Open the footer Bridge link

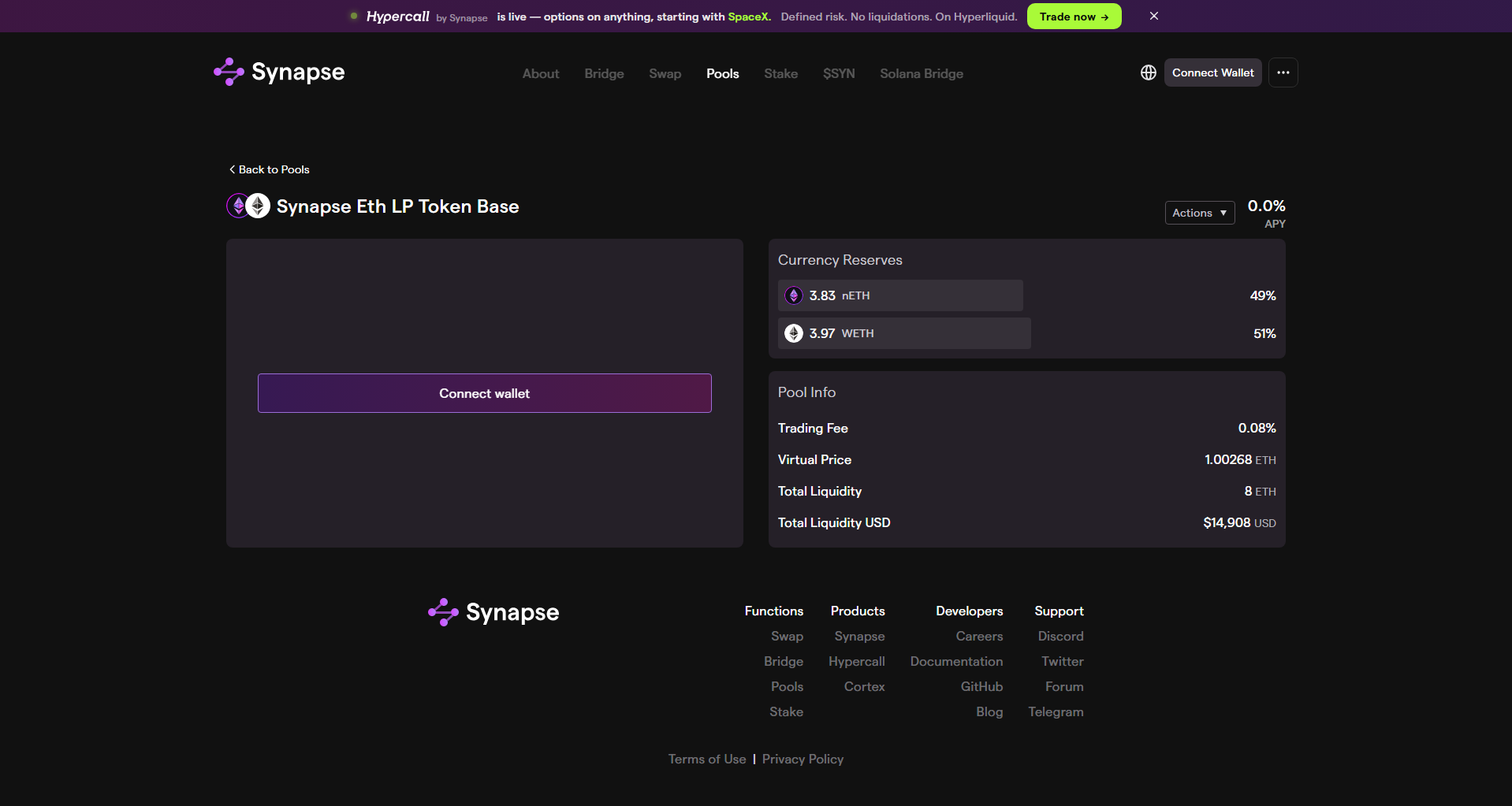click(784, 661)
